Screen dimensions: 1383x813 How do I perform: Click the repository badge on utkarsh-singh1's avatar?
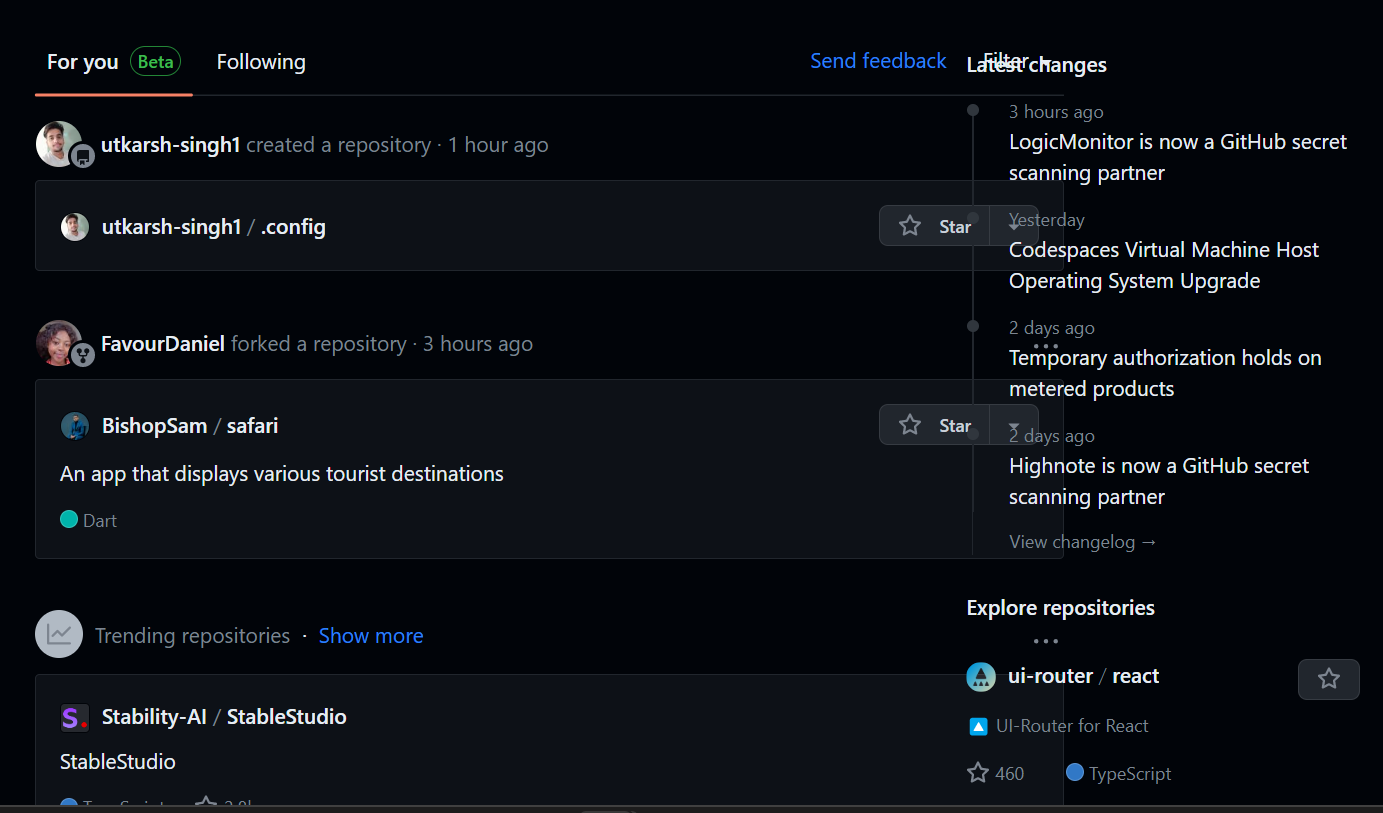80,157
